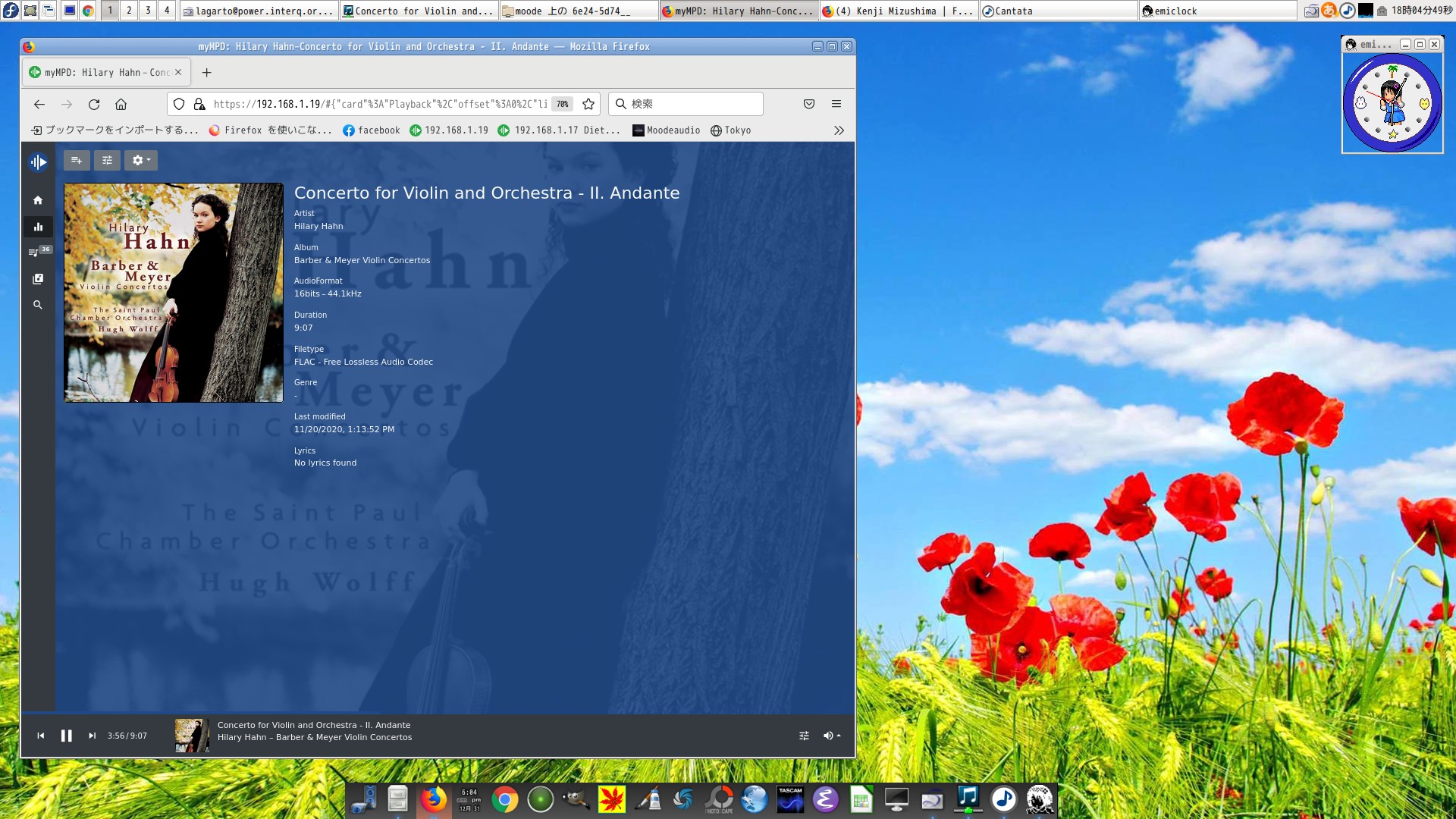Expand volume dropdown in footer
The width and height of the screenshot is (1456, 819).
(832, 736)
